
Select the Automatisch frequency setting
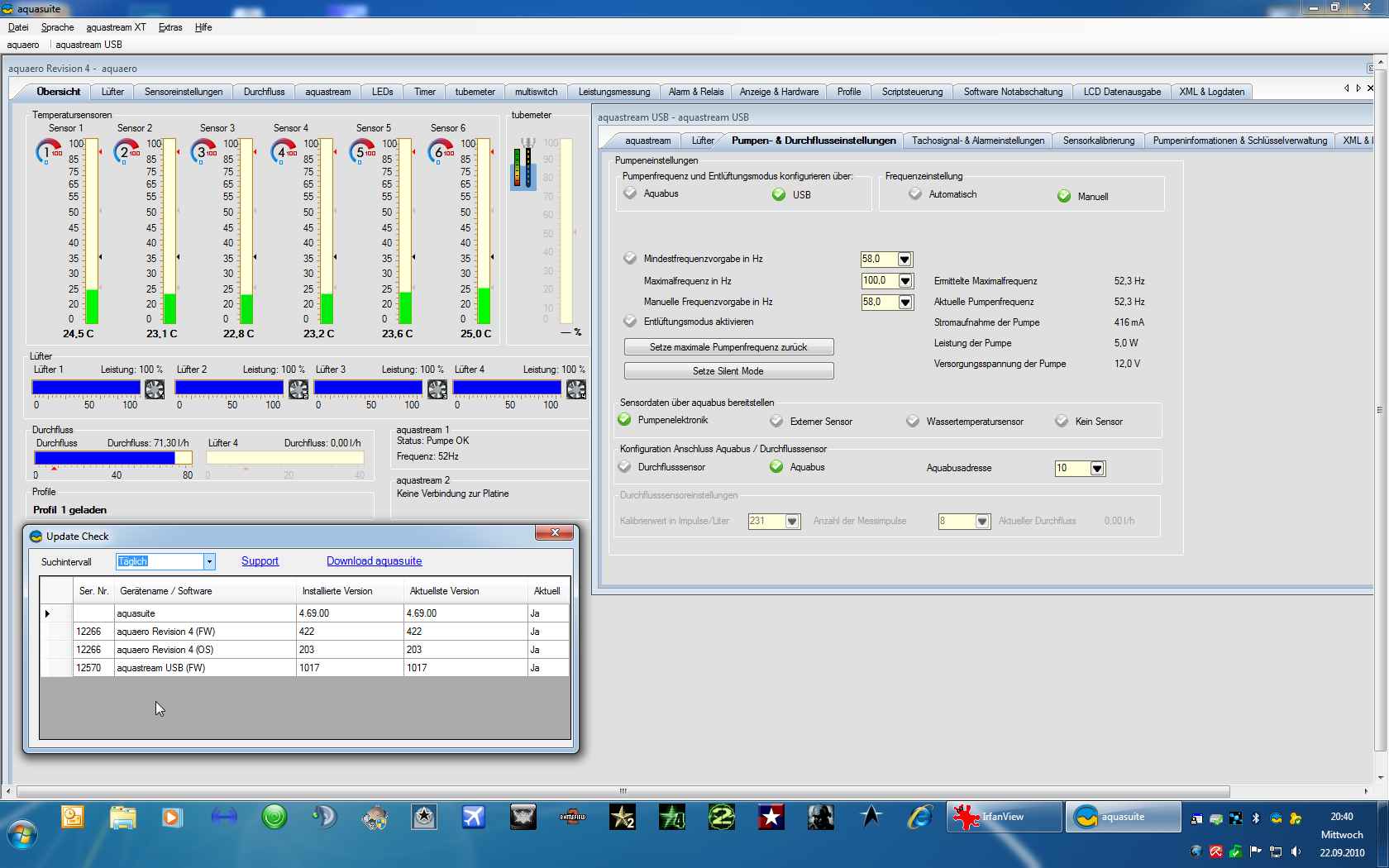point(915,194)
